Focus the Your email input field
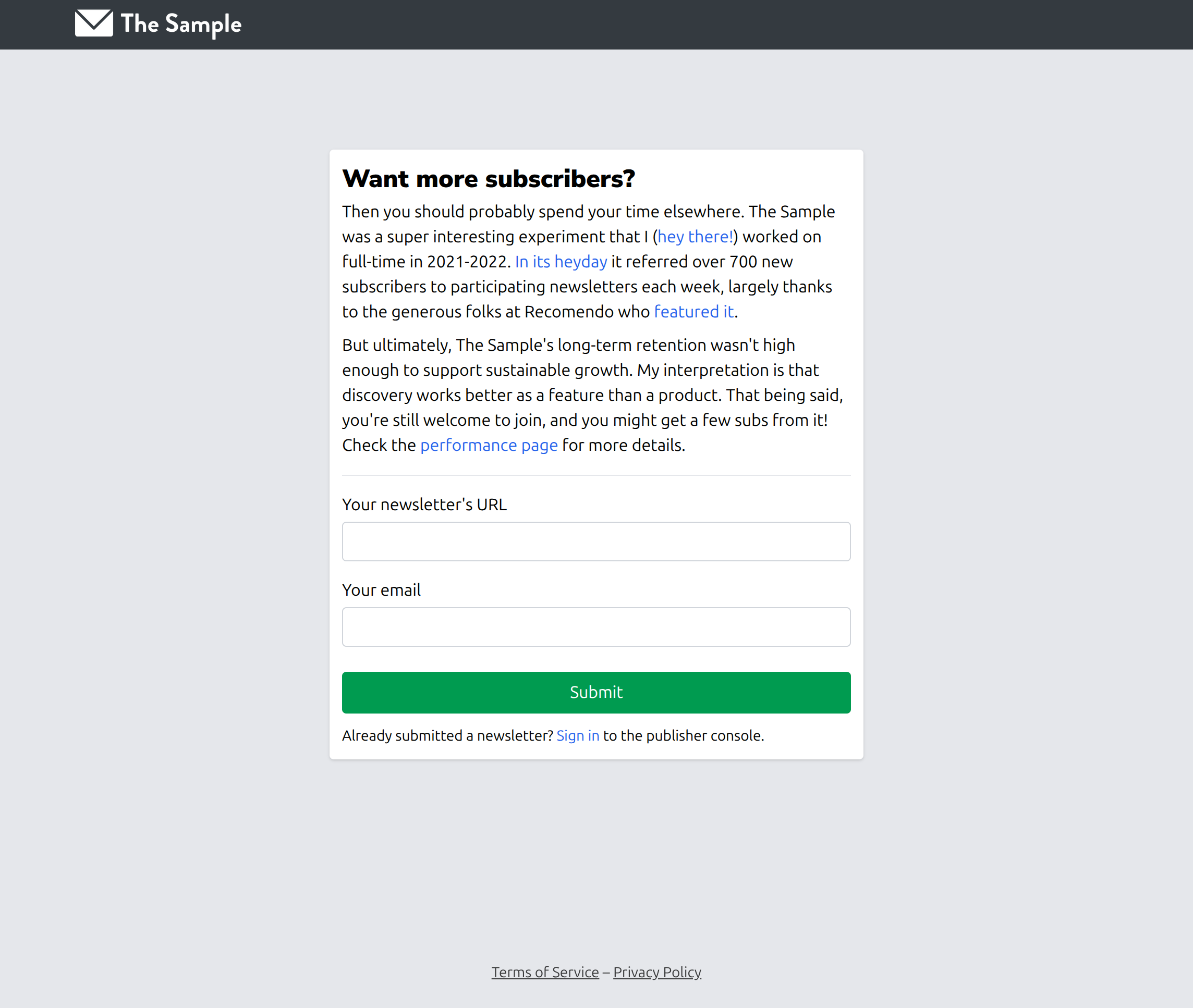Viewport: 1193px width, 1008px height. [x=596, y=627]
